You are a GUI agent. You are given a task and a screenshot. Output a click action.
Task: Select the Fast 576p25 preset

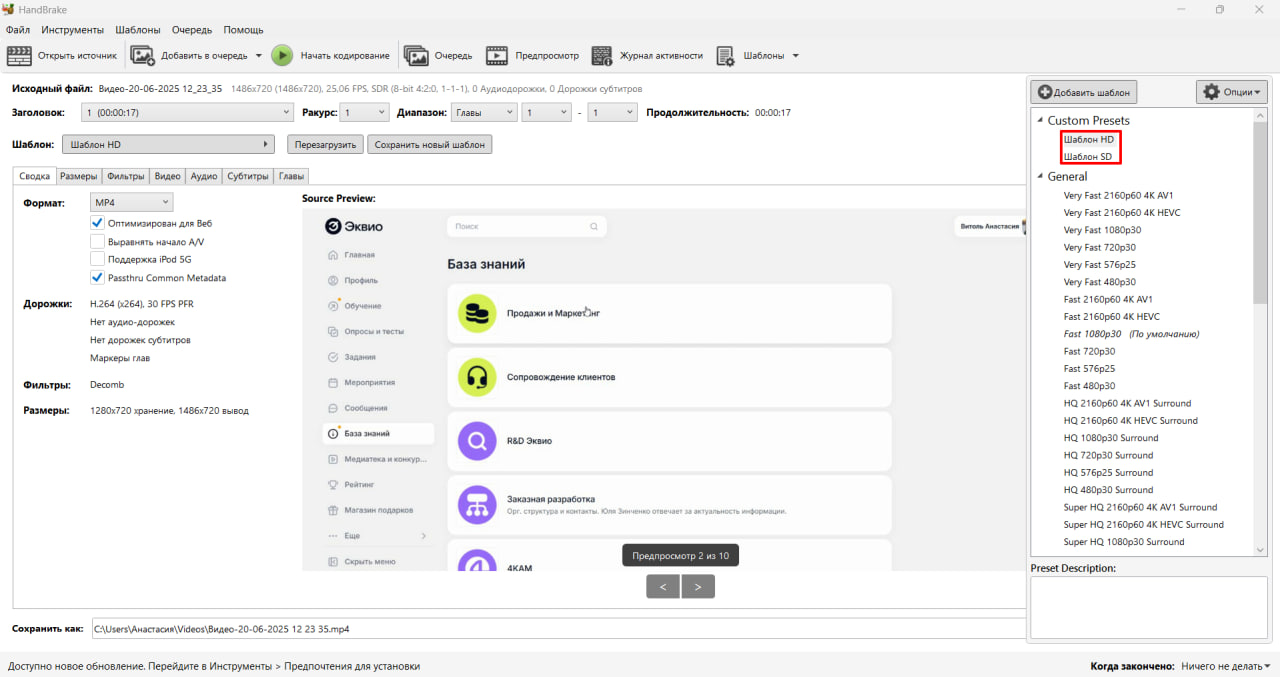click(x=1089, y=369)
